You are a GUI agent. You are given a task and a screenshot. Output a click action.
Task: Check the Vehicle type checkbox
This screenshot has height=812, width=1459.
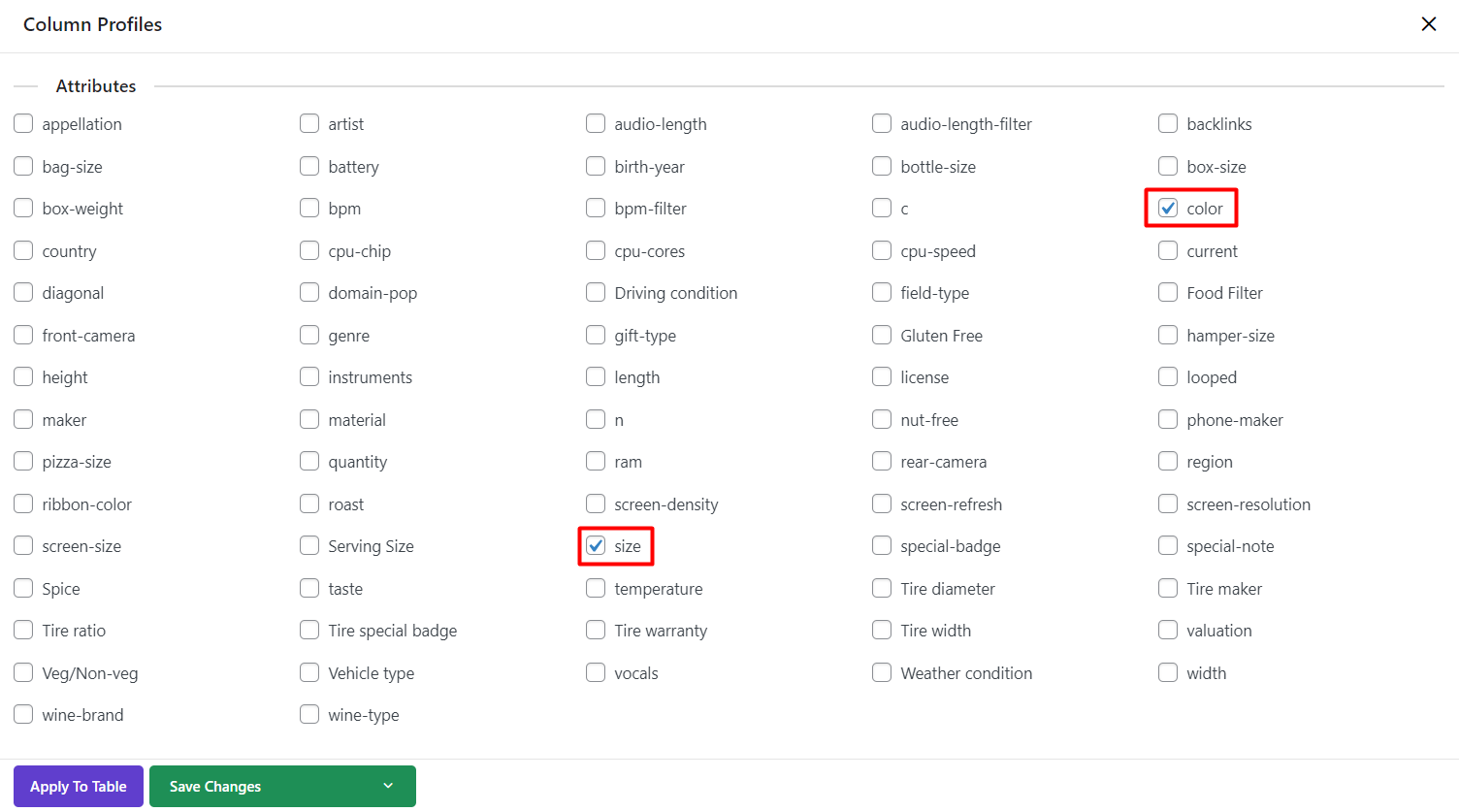(309, 673)
